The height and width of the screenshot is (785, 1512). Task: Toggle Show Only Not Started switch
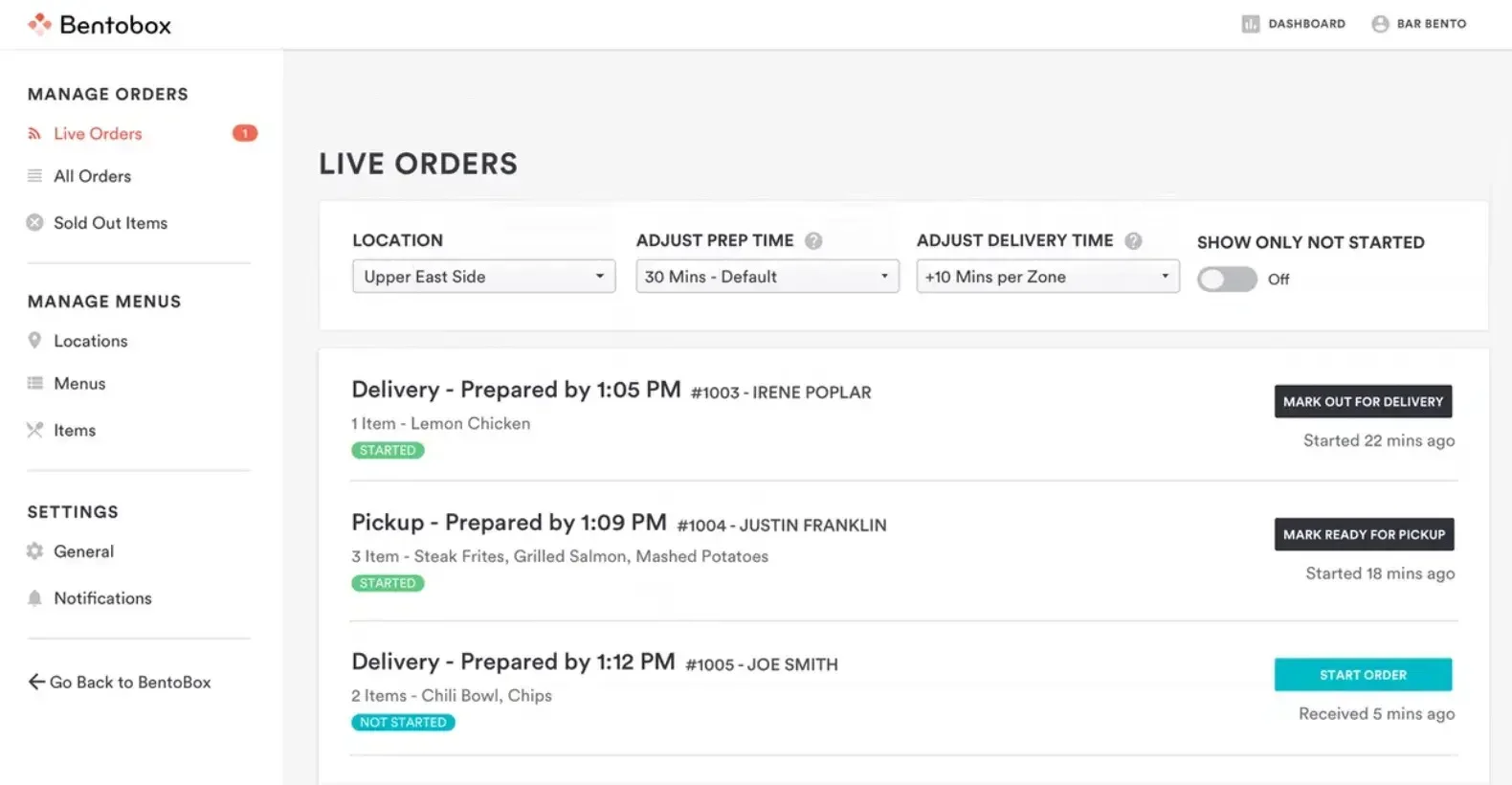point(1227,280)
